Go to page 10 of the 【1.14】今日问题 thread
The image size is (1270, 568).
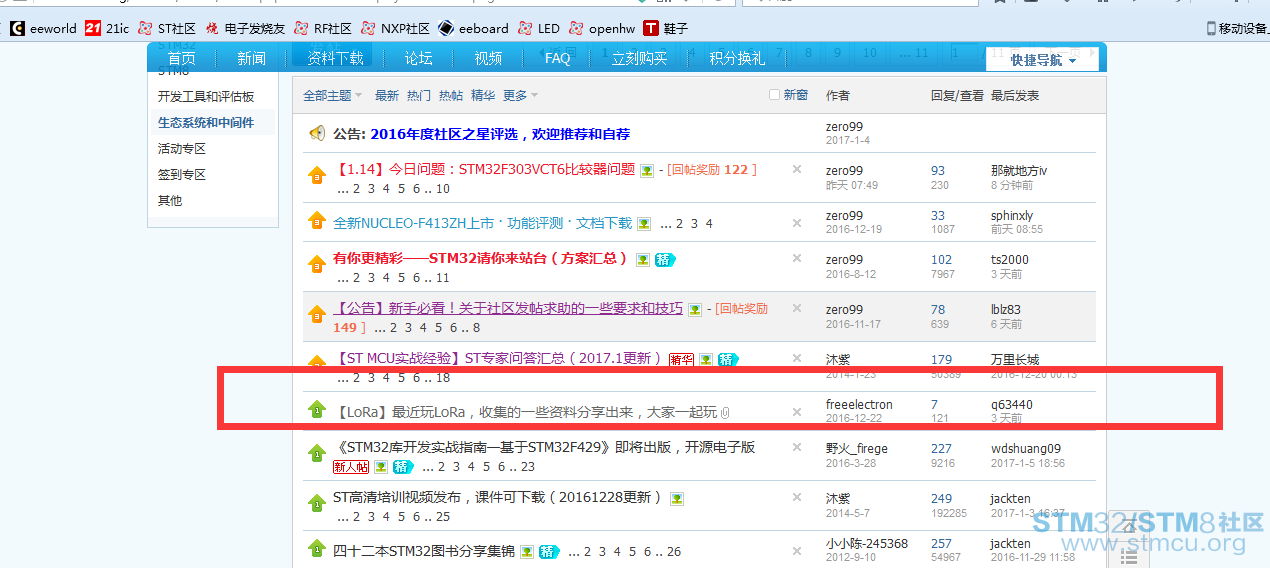[443, 188]
